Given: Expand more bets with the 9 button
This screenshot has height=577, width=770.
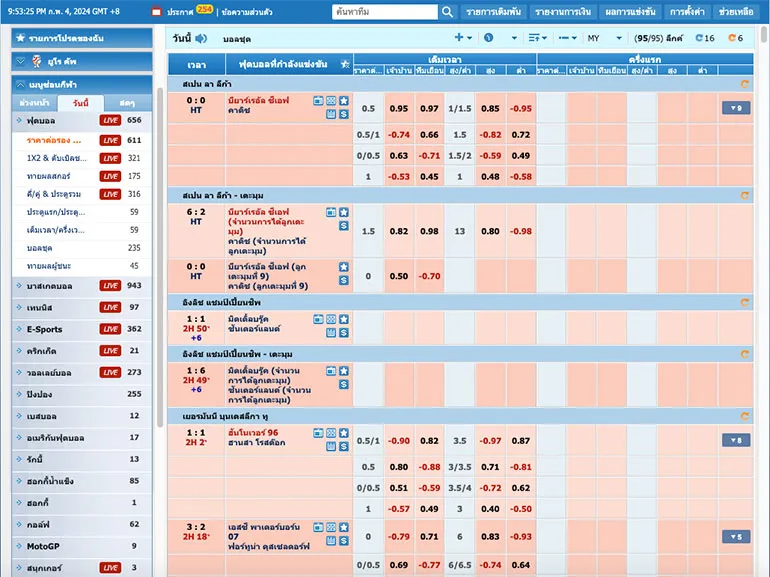Looking at the screenshot, I should (x=735, y=108).
